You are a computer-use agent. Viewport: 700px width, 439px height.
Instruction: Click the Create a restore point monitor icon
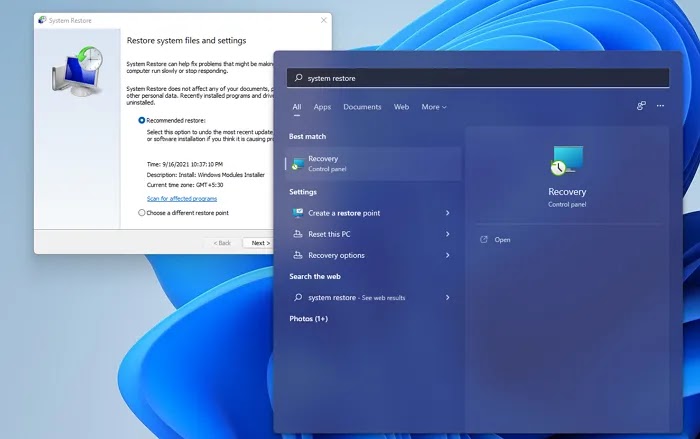pos(298,213)
